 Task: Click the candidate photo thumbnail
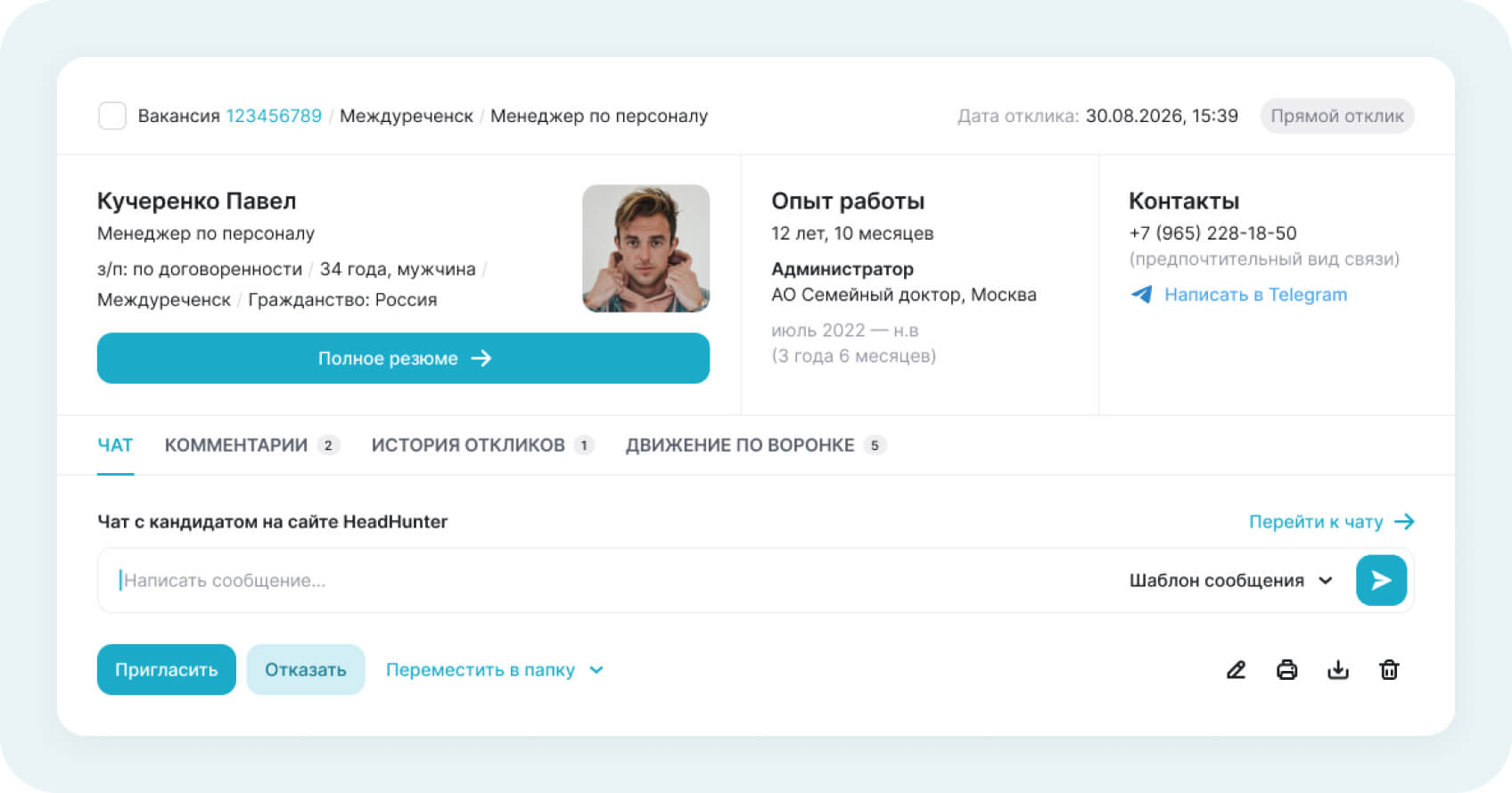point(646,249)
